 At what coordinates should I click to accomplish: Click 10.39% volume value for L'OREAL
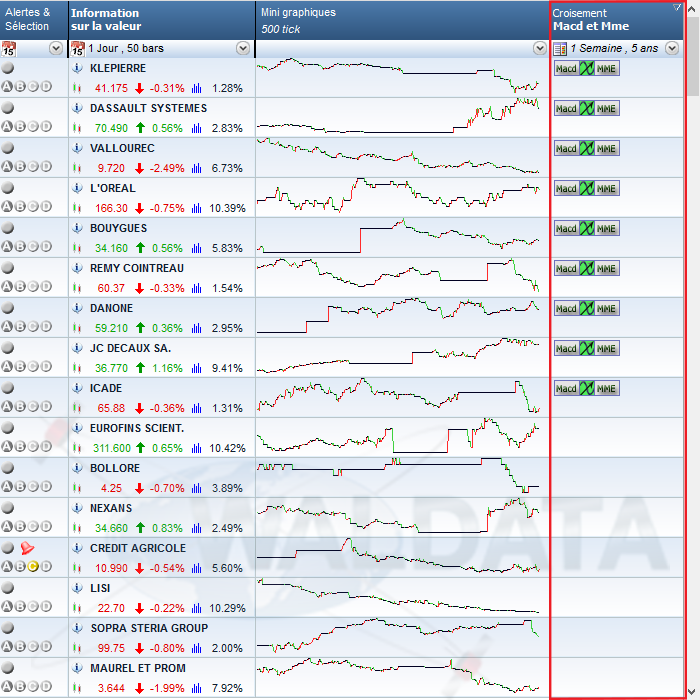click(227, 208)
